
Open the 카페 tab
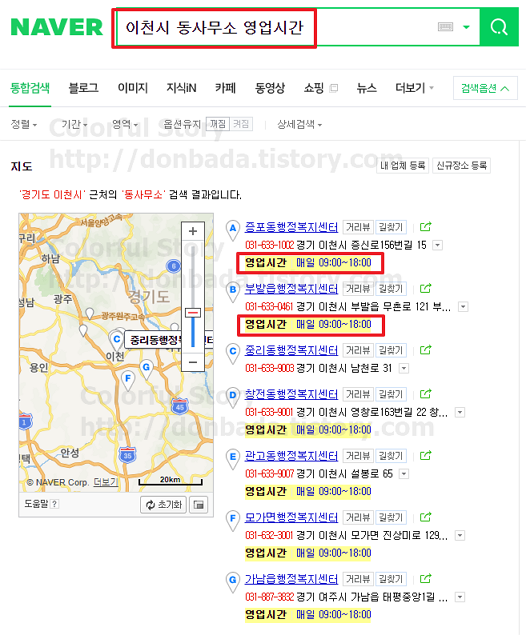coord(225,88)
